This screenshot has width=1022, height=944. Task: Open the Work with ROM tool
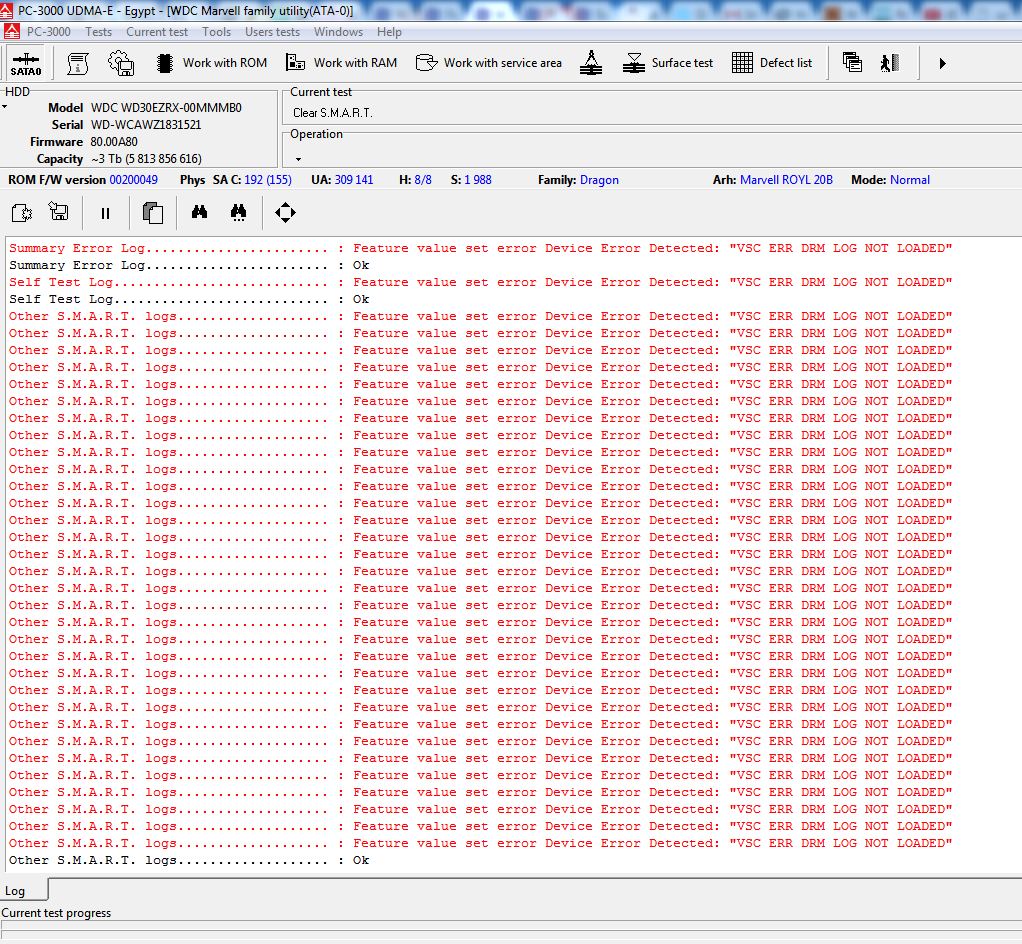[x=212, y=63]
